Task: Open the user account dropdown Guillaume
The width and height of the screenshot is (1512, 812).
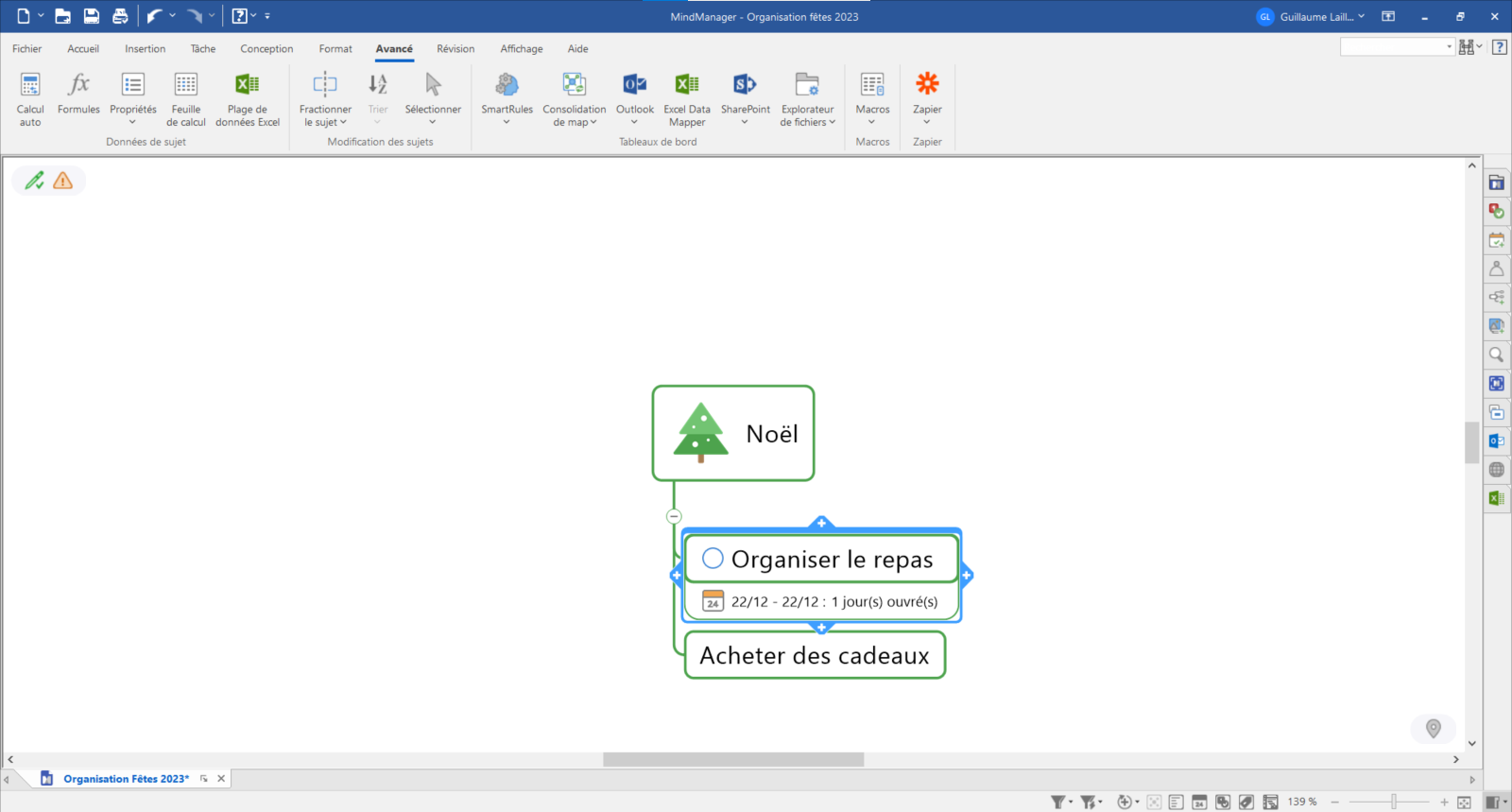Action: pyautogui.click(x=1311, y=17)
